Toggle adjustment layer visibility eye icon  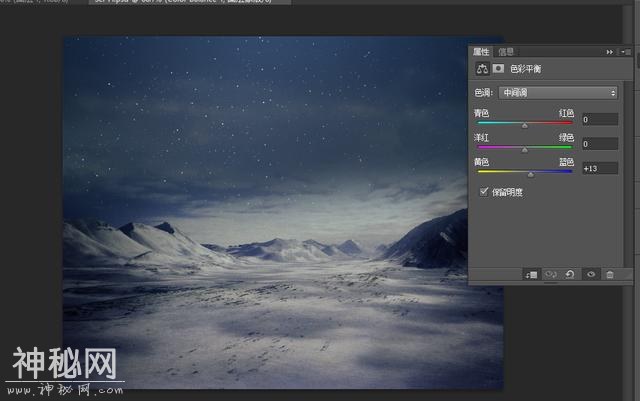click(x=591, y=274)
